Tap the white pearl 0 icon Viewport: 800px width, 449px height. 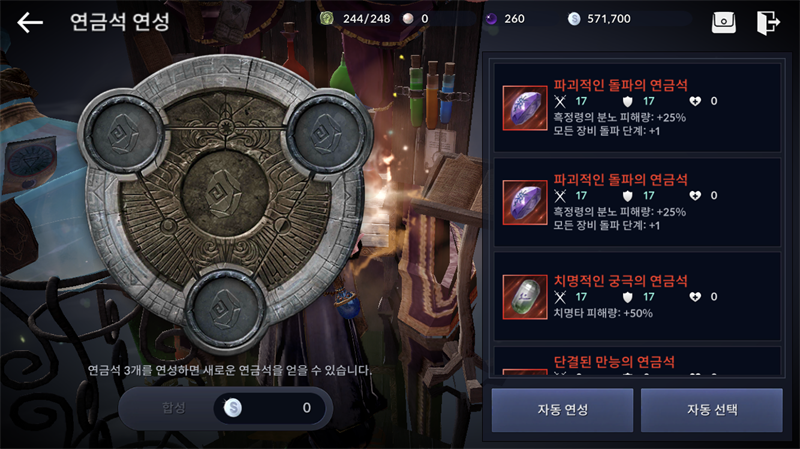pos(408,19)
